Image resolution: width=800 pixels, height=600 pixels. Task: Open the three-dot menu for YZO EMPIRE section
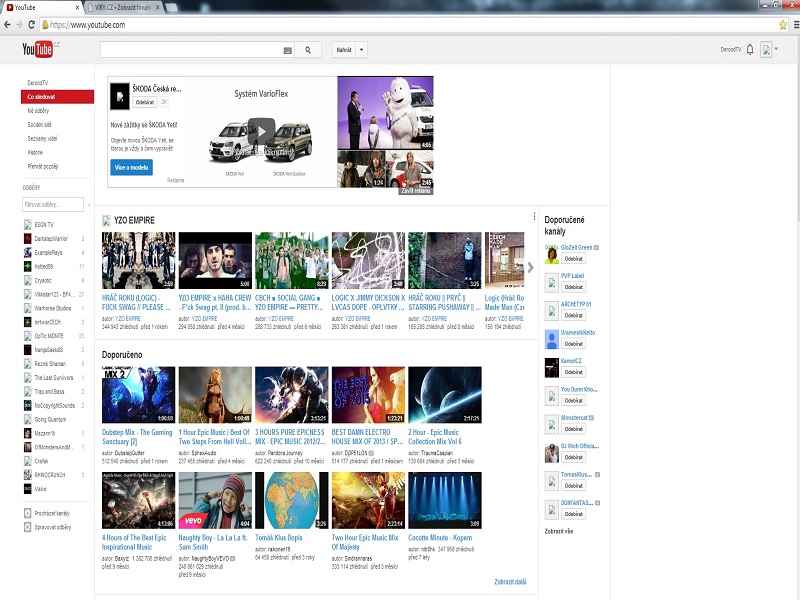coord(534,217)
